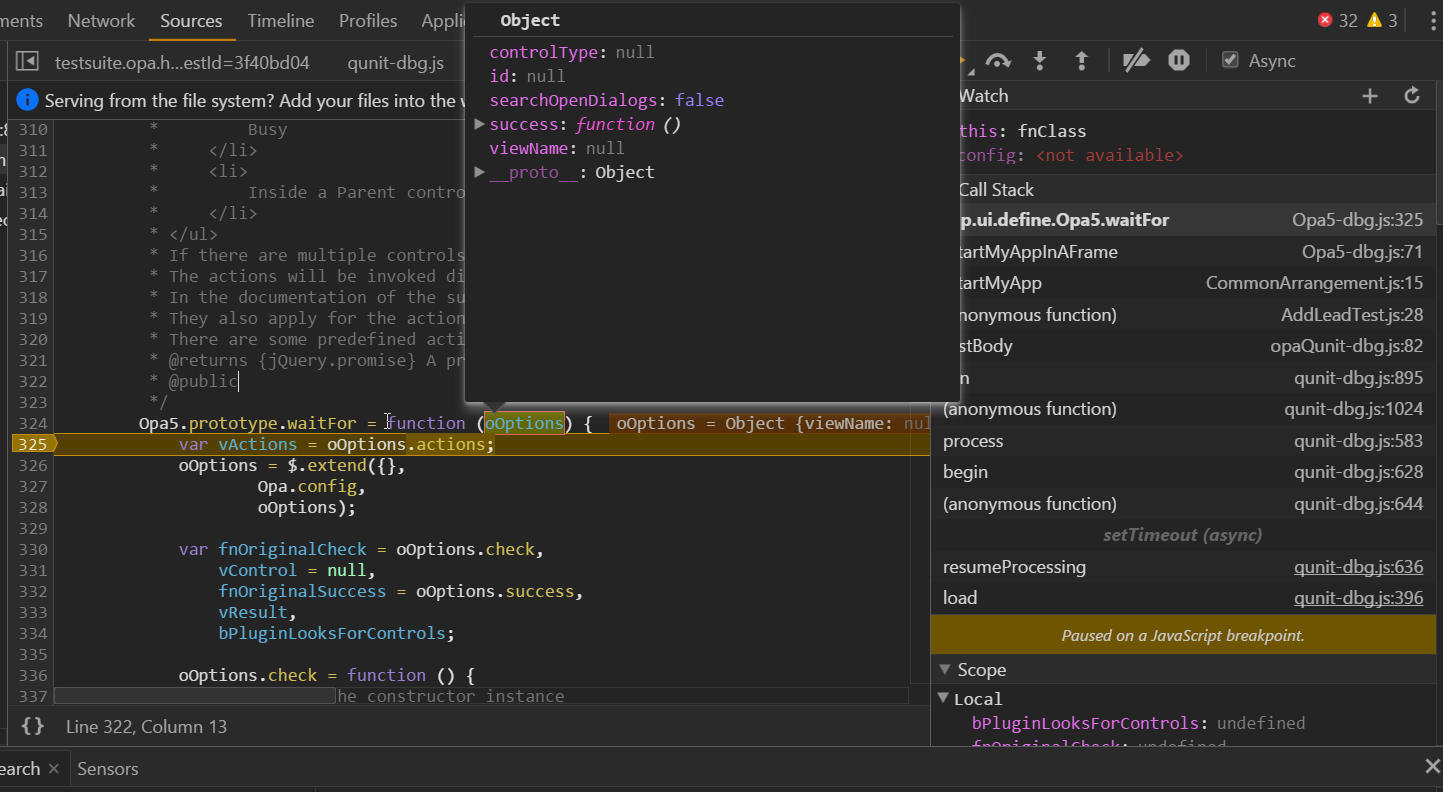Toggle the breakpoint on line 325

pos(31,444)
